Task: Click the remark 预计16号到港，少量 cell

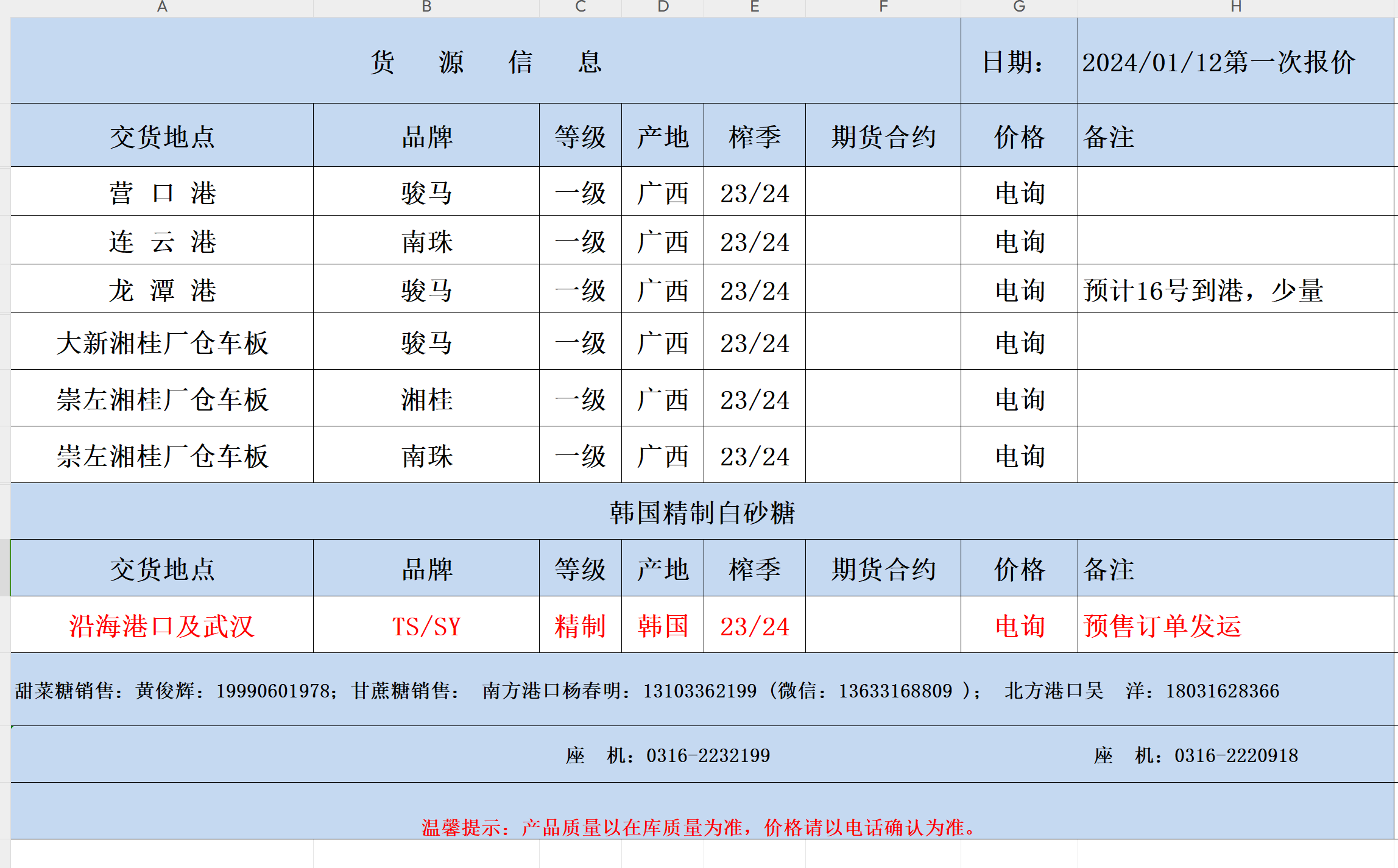Action: (1203, 291)
